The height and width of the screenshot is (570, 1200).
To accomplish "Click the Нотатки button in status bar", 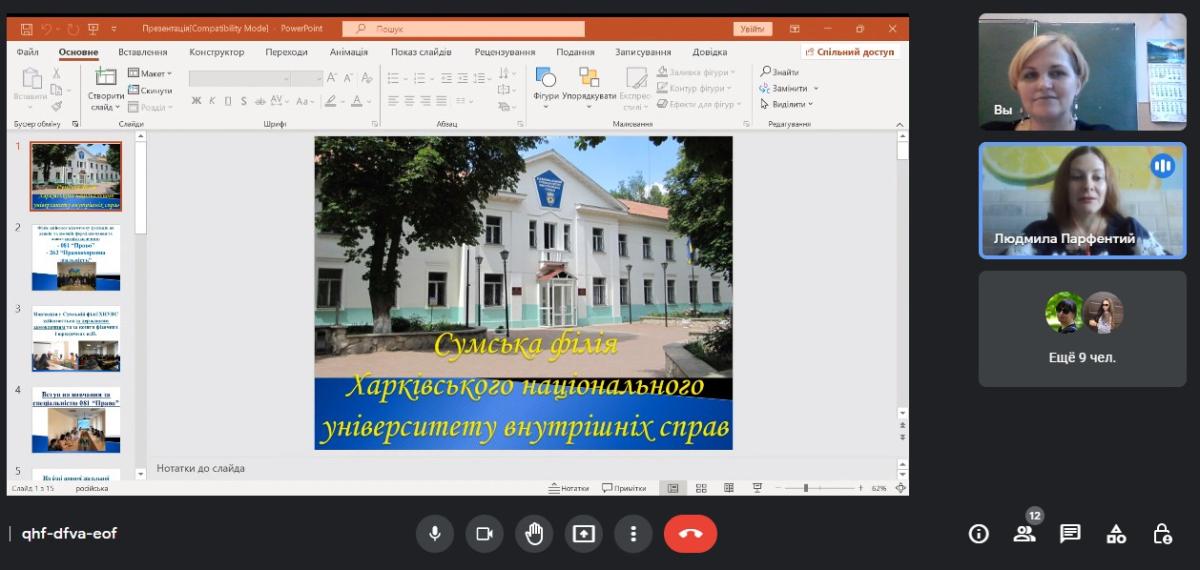I will 569,488.
